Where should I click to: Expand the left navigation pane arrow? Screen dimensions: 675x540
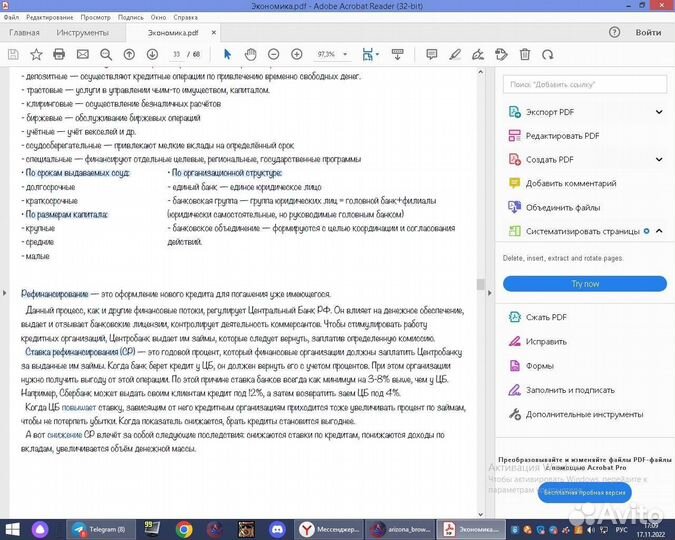click(4, 293)
